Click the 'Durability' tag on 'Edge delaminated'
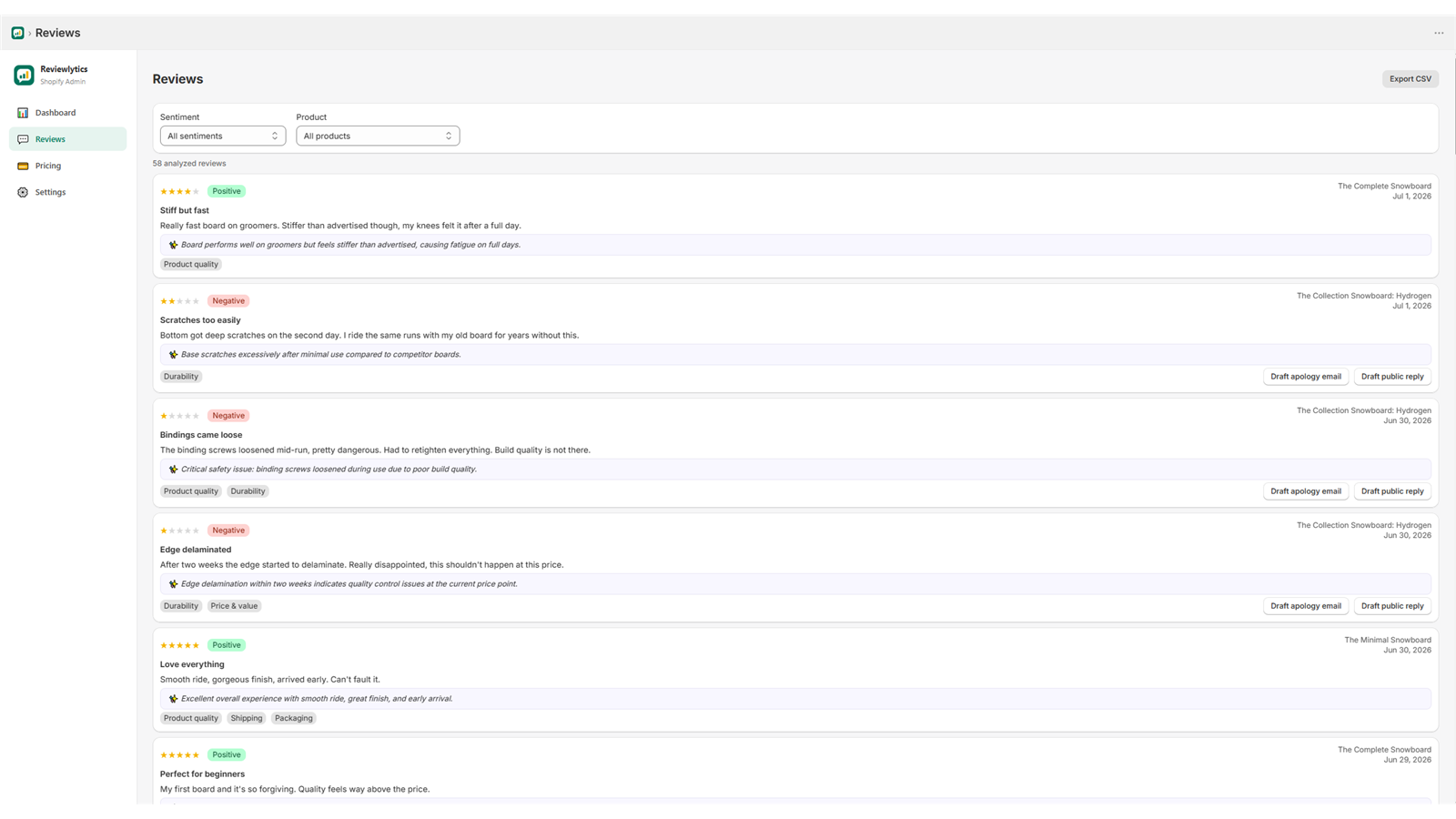 [x=181, y=606]
